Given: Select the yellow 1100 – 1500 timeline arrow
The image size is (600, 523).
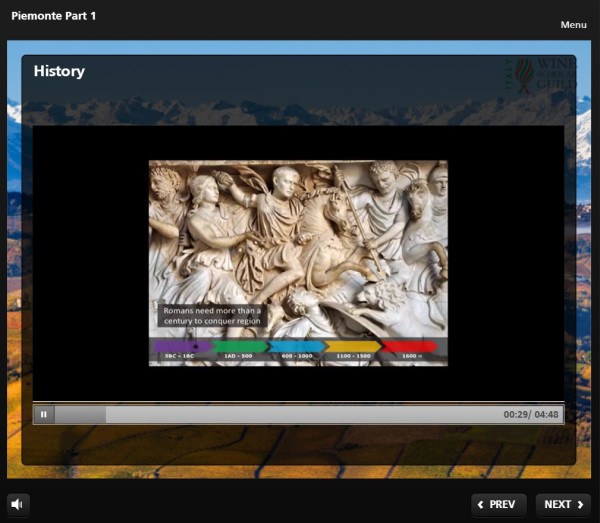Looking at the screenshot, I should pyautogui.click(x=353, y=347).
